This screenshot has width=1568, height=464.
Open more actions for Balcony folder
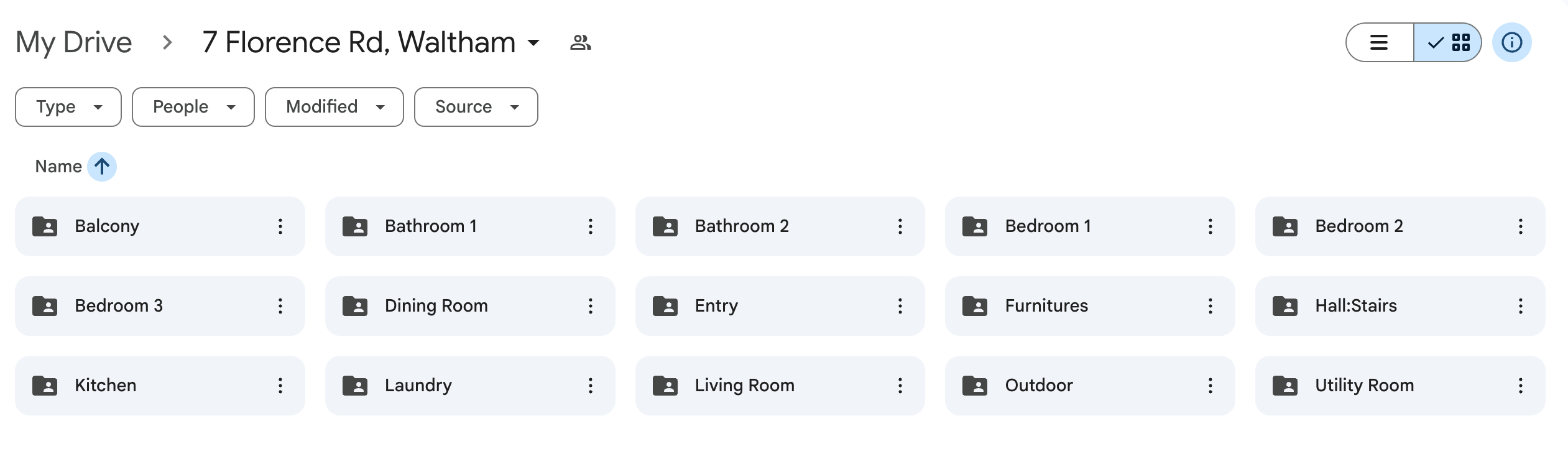(280, 226)
